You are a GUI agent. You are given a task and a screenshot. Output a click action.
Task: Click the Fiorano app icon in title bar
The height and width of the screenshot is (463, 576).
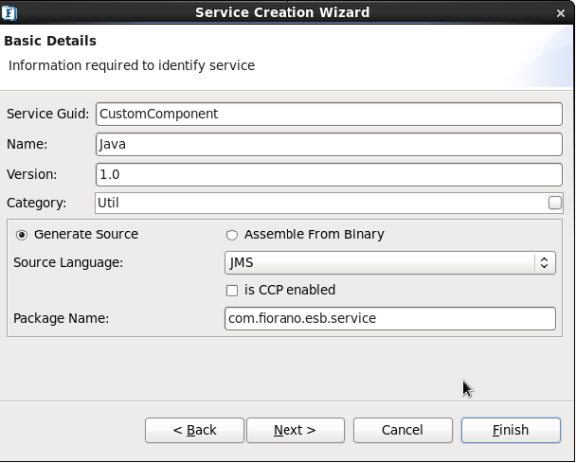(9, 13)
